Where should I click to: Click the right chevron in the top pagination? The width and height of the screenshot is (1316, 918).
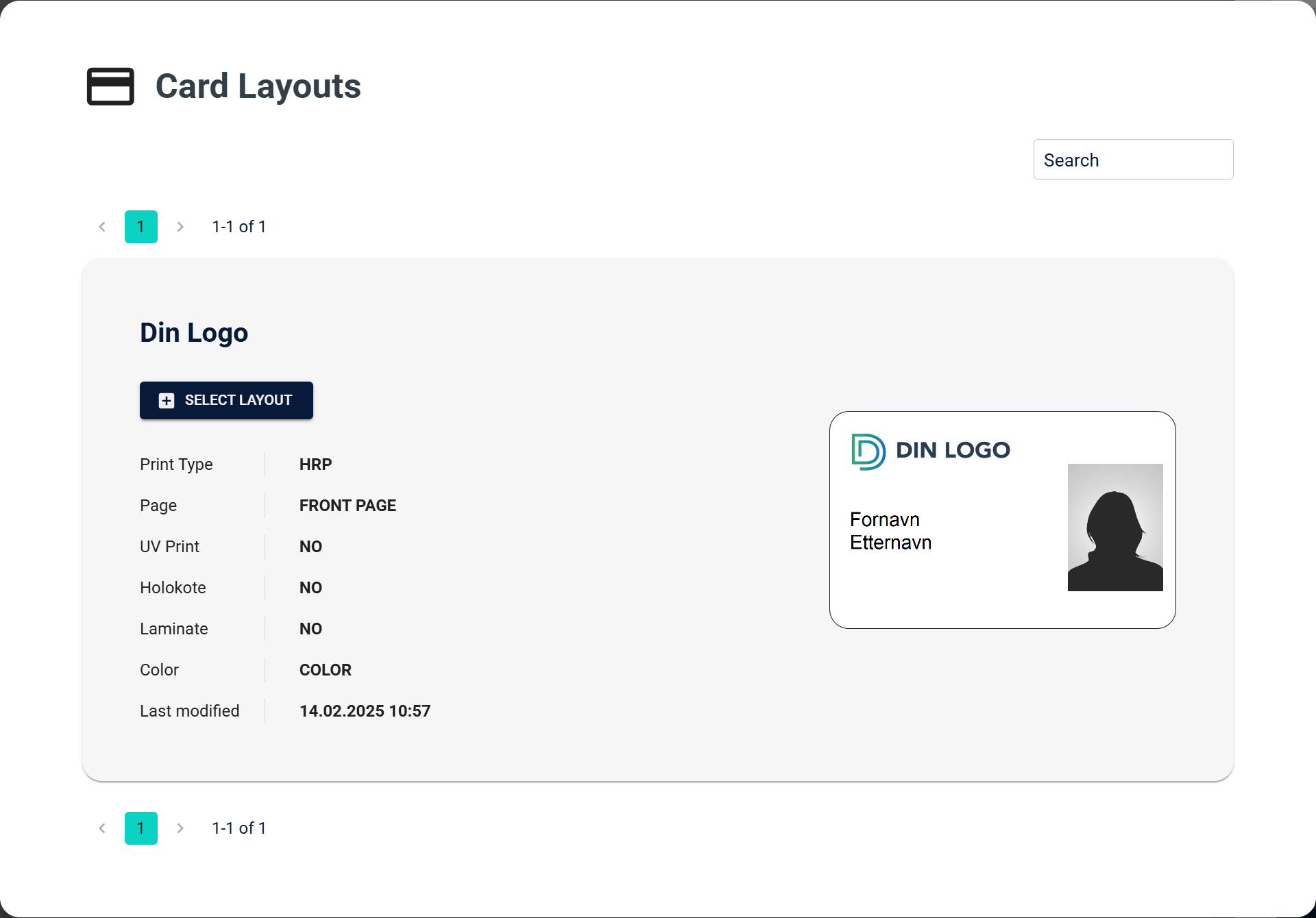tap(180, 226)
